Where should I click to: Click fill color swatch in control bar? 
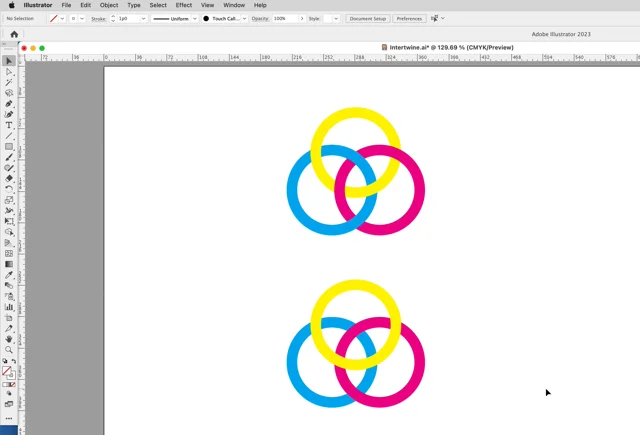point(53,19)
